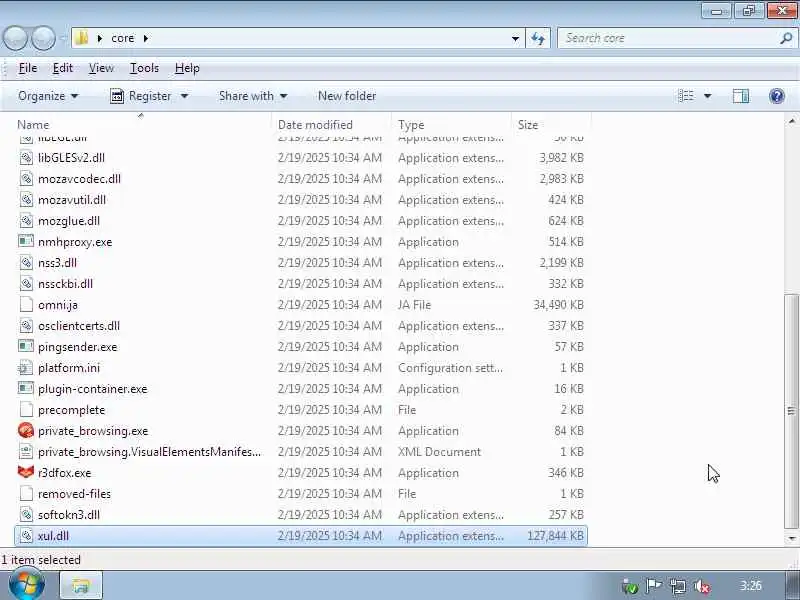Click the Configuration sett... type cell

coord(450,367)
